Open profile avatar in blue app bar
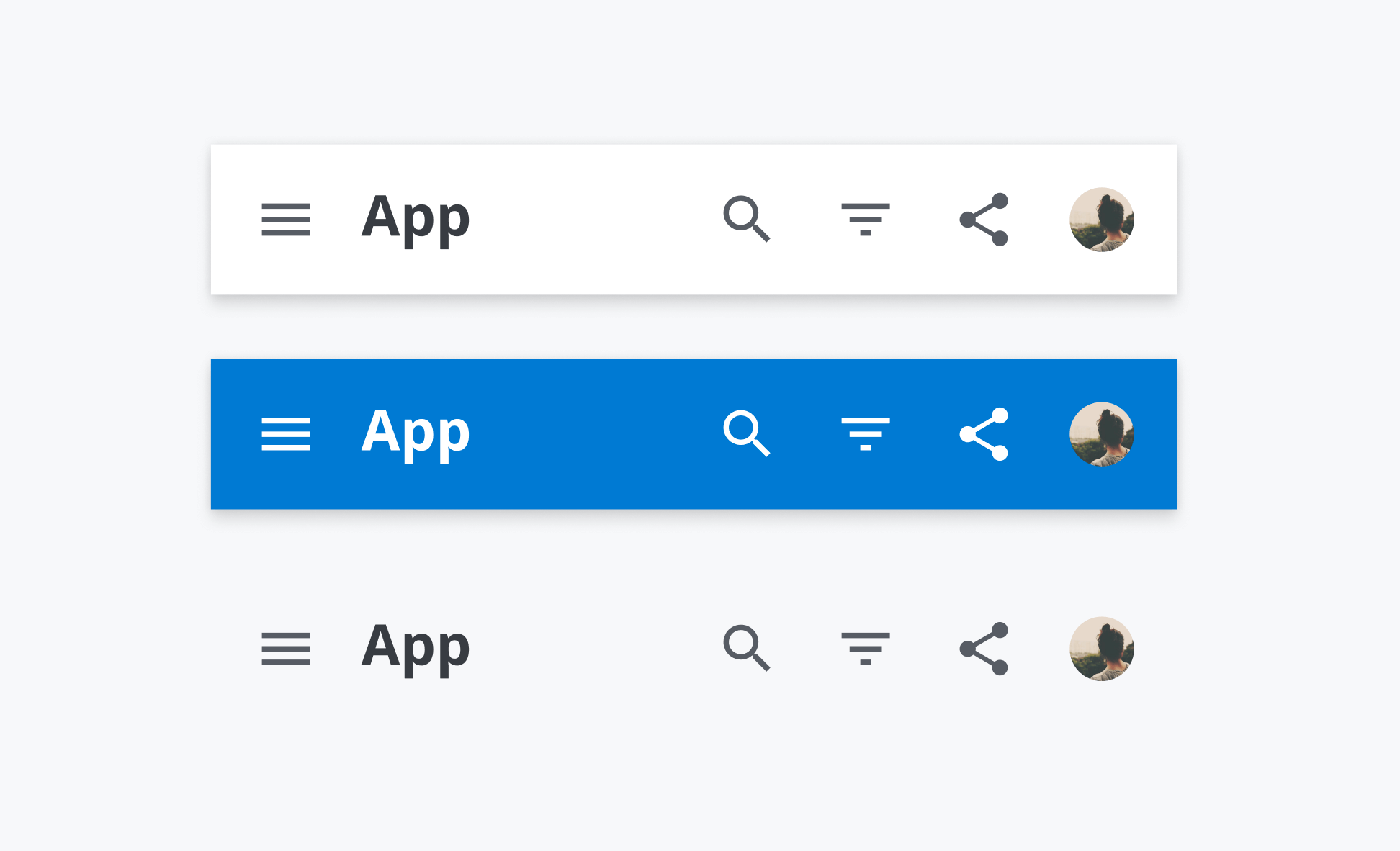 [x=1102, y=434]
